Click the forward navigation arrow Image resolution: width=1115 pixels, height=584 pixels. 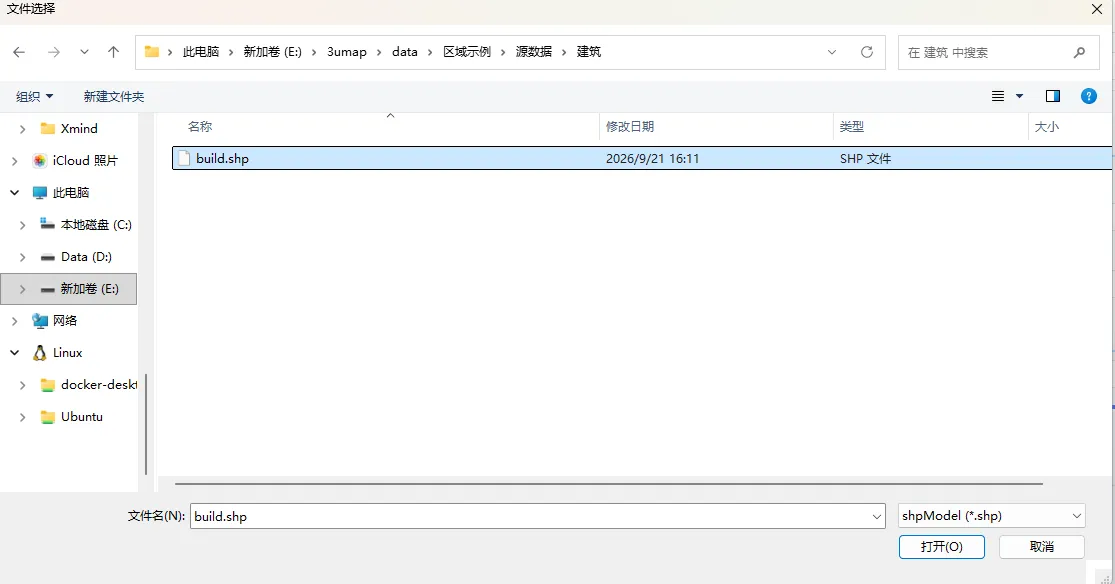pos(53,52)
